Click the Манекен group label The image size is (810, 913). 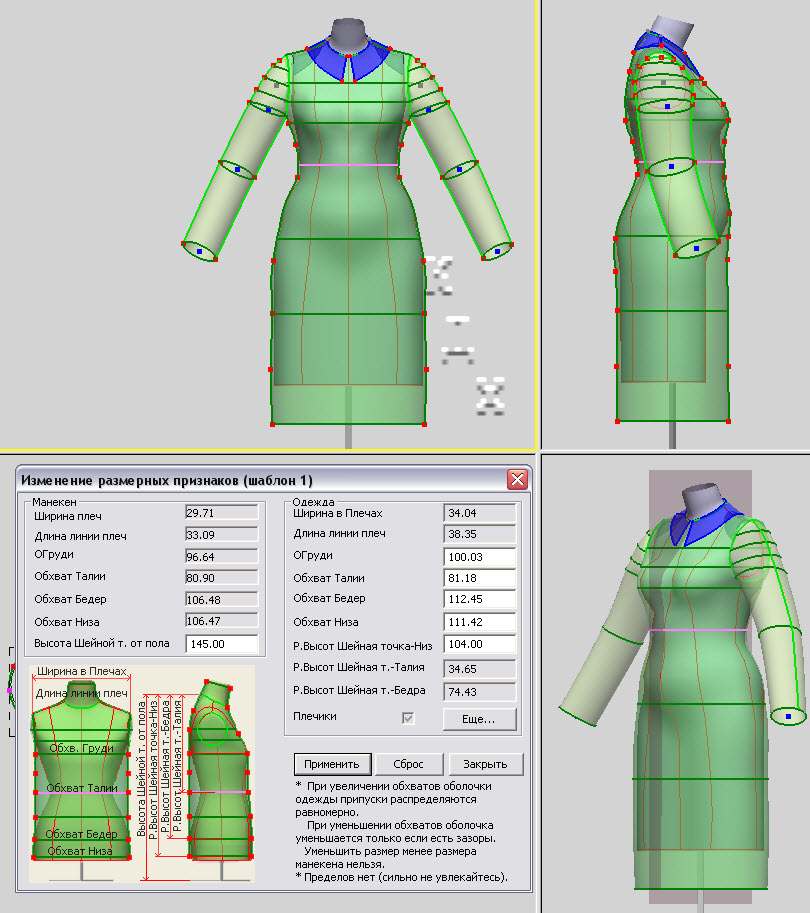tap(54, 502)
